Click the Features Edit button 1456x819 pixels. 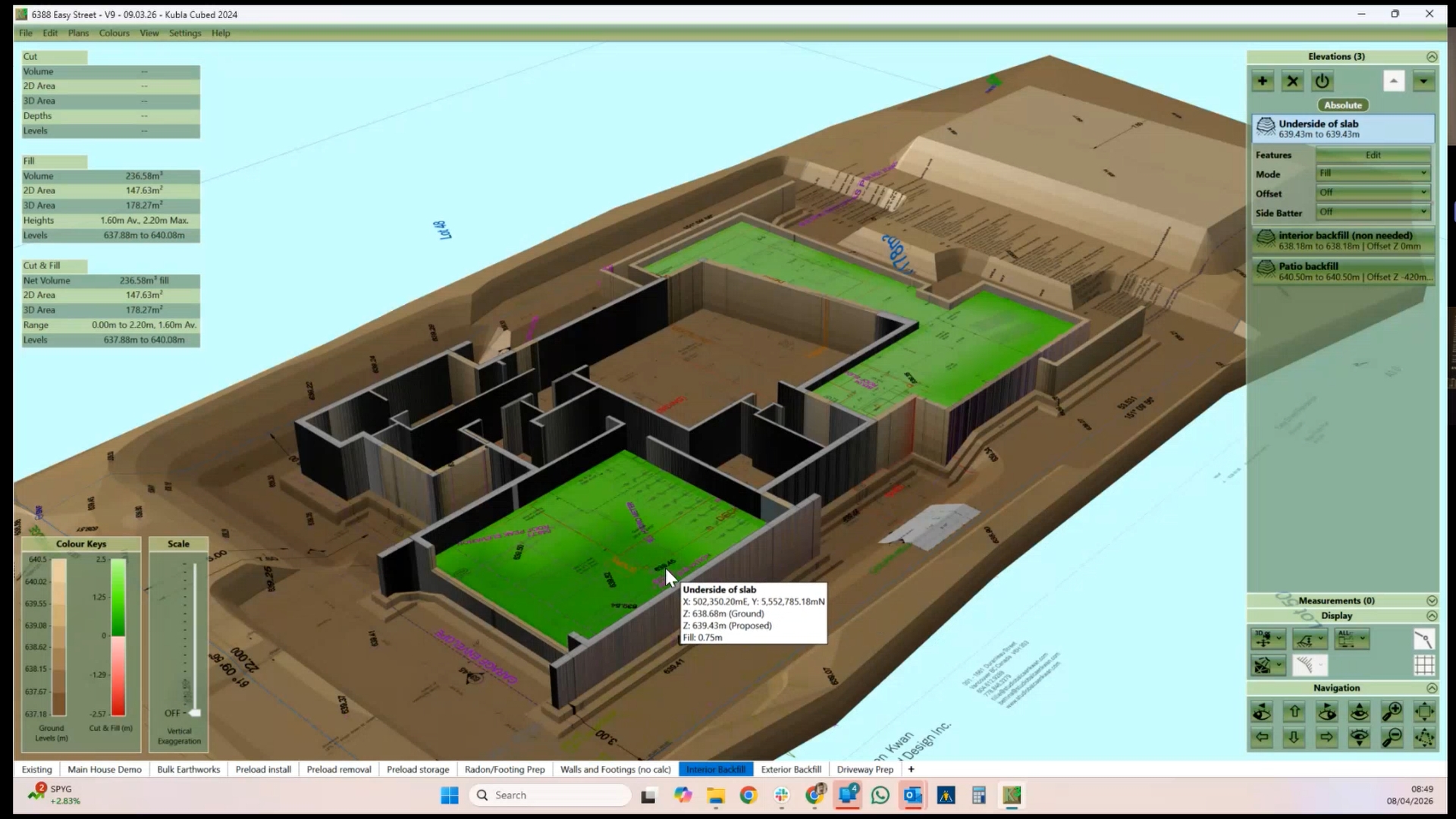tap(1373, 155)
